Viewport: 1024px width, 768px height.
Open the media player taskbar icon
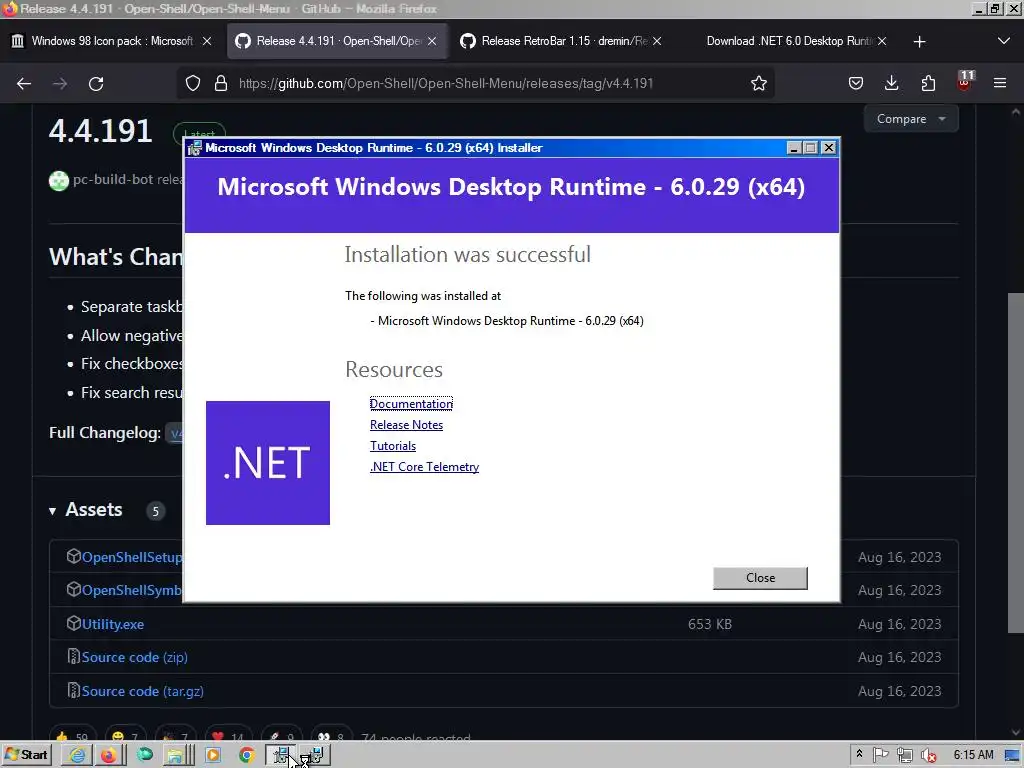(x=213, y=756)
